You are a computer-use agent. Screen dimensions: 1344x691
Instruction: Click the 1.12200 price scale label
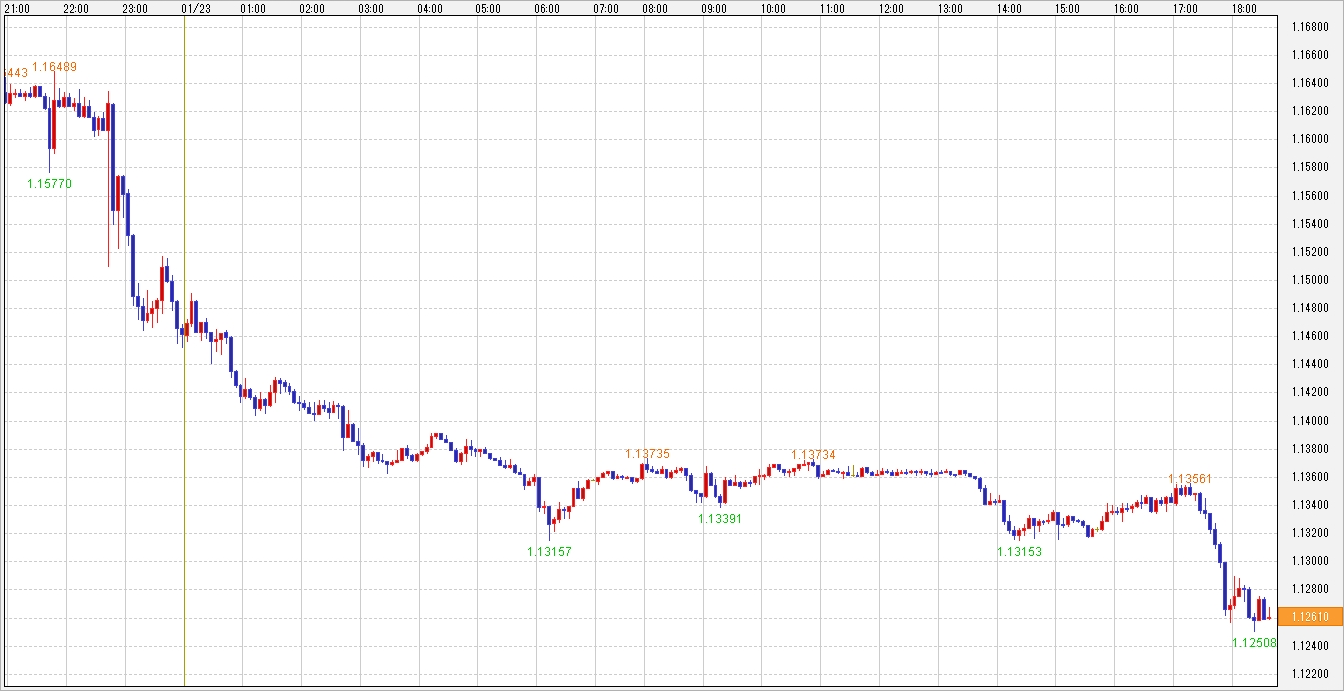point(1309,674)
